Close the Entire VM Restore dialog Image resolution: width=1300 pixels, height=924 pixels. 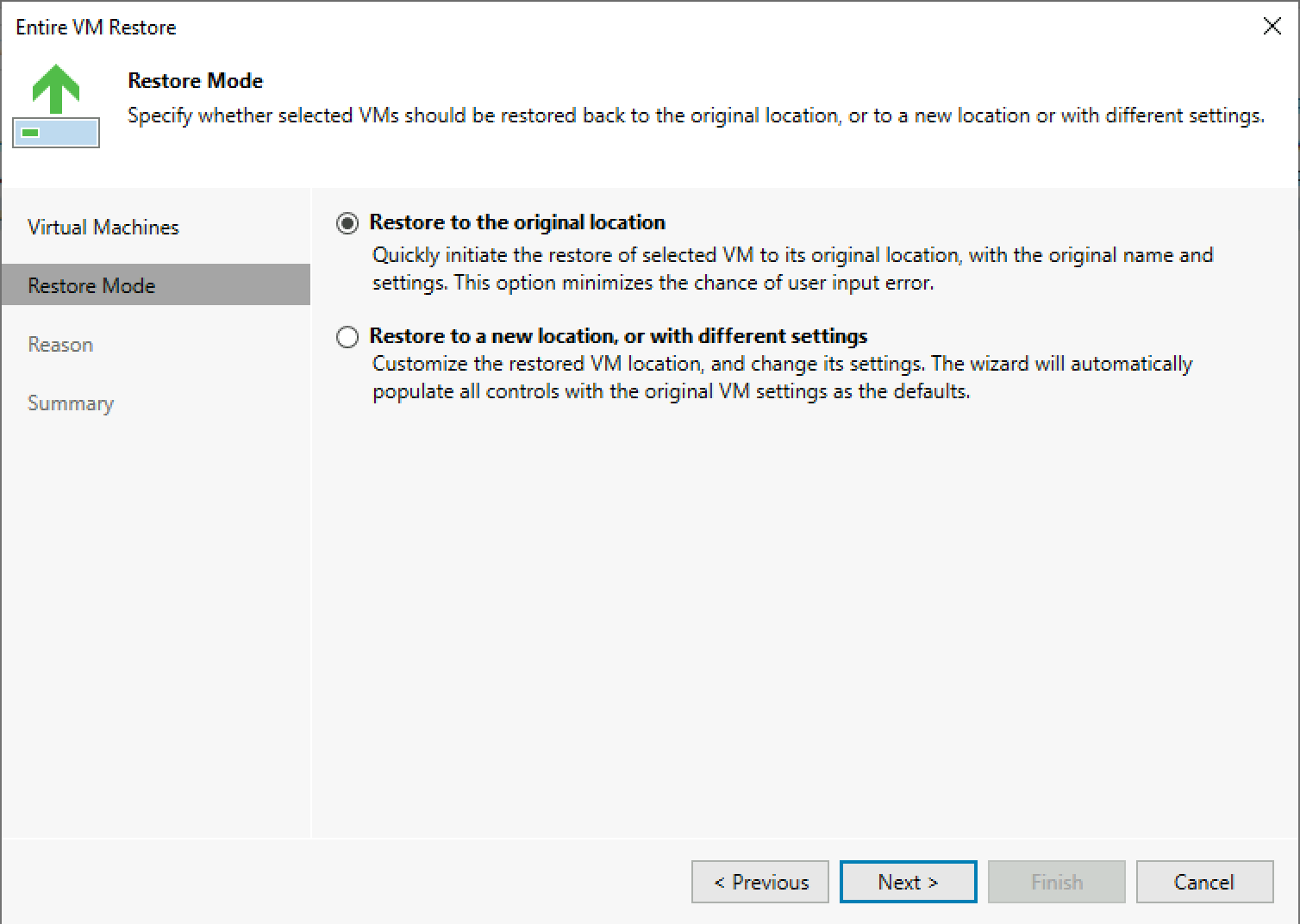pyautogui.click(x=1272, y=26)
